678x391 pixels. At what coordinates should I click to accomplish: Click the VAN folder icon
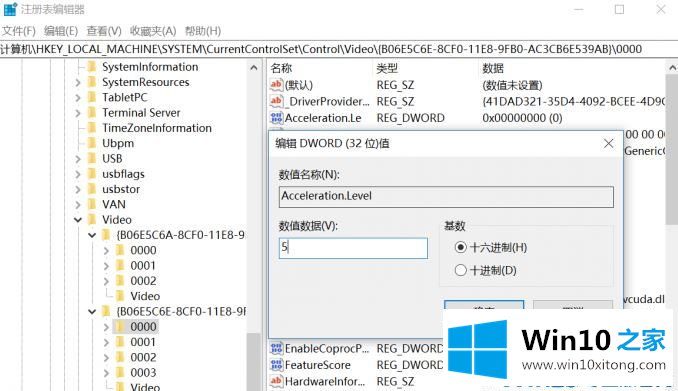(92, 204)
